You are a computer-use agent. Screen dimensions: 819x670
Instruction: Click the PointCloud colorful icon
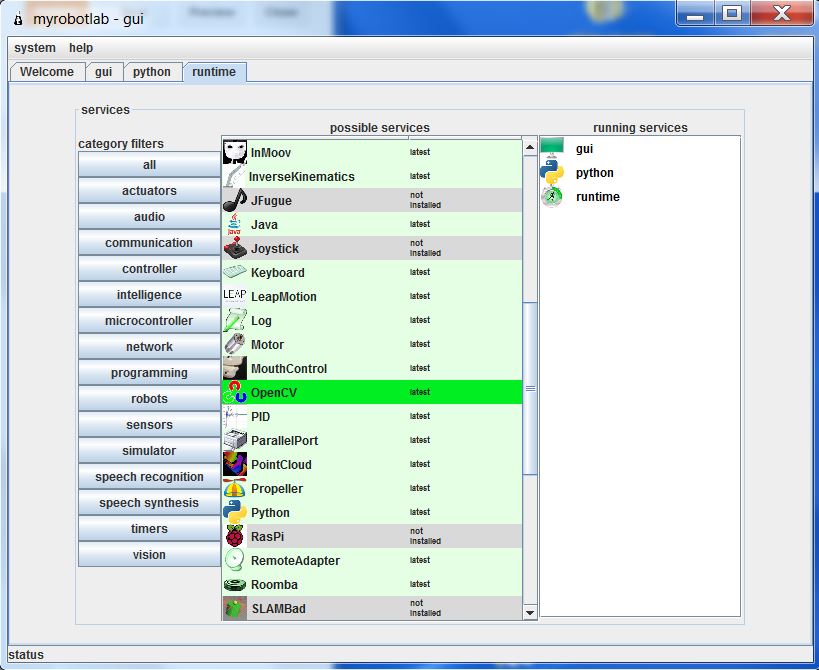pos(235,464)
